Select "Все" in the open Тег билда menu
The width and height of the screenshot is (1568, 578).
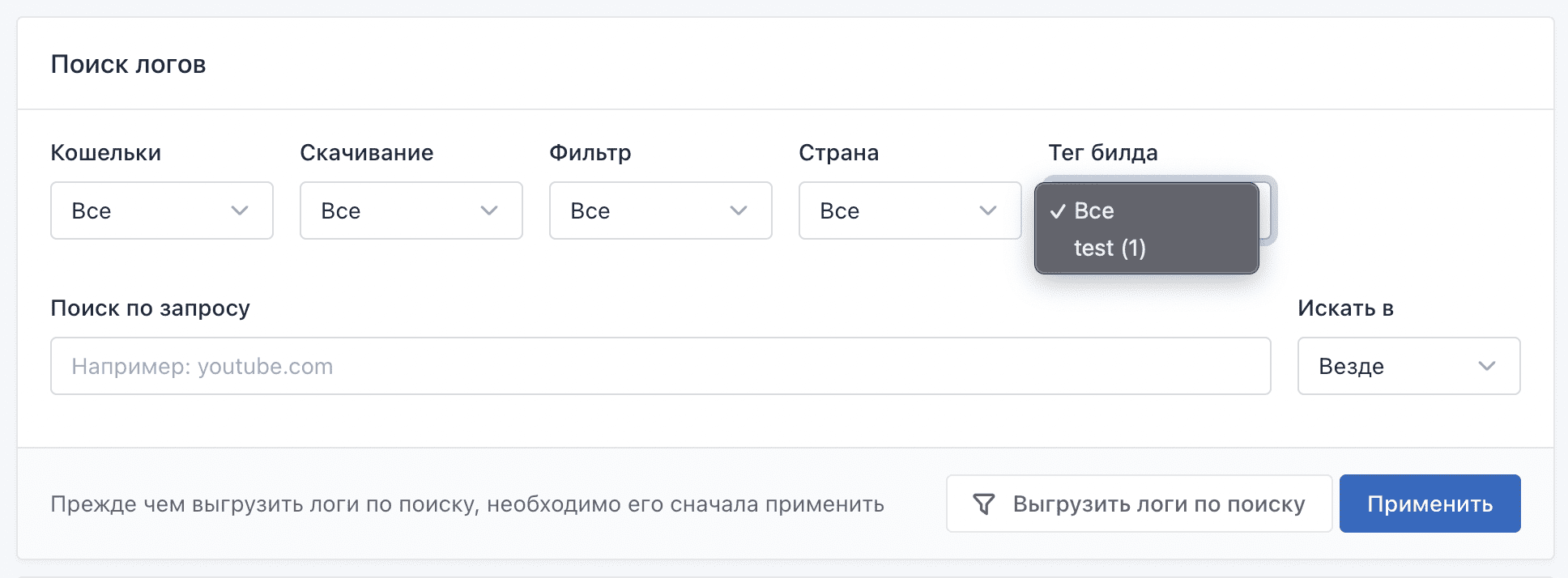point(1094,211)
